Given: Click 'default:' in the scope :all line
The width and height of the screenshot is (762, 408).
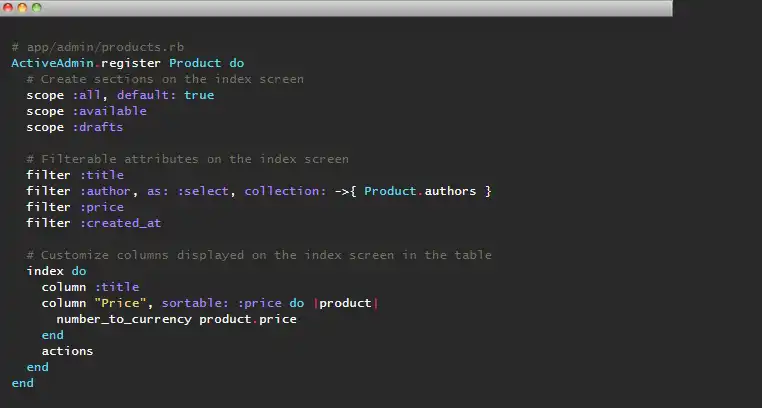Looking at the screenshot, I should click(x=146, y=95).
